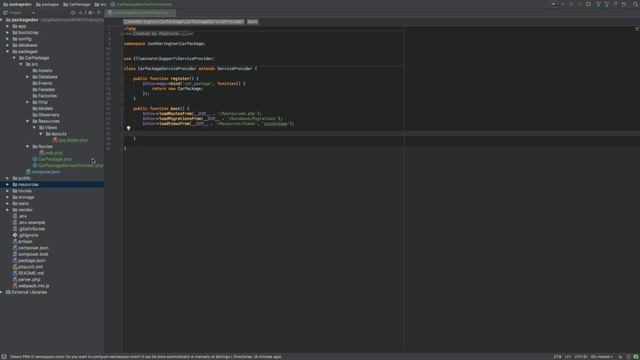Click the lightbulb intention icon in editor

coord(129,128)
